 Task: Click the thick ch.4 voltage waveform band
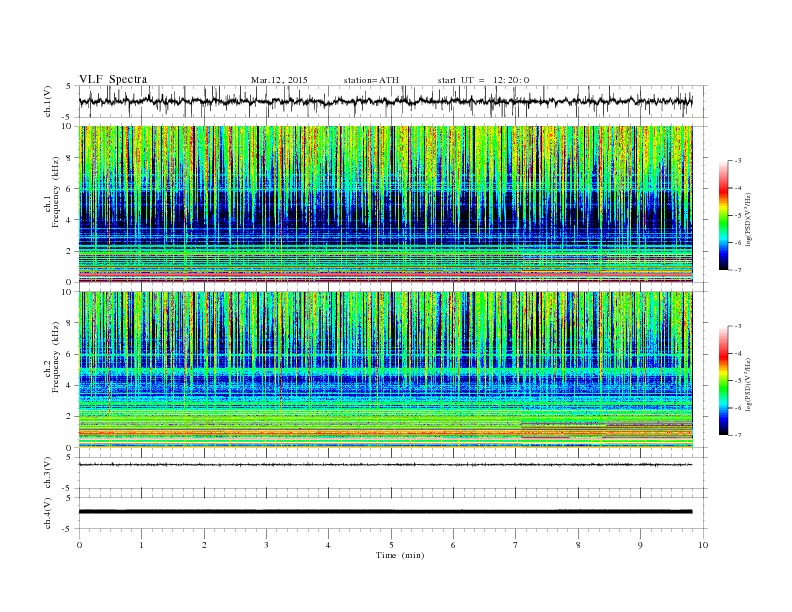pos(385,512)
